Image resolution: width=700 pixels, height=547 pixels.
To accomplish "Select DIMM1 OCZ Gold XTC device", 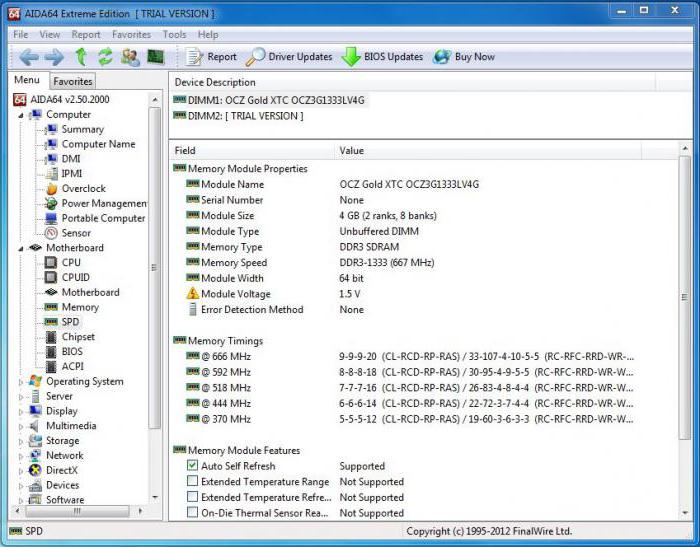I will (270, 100).
